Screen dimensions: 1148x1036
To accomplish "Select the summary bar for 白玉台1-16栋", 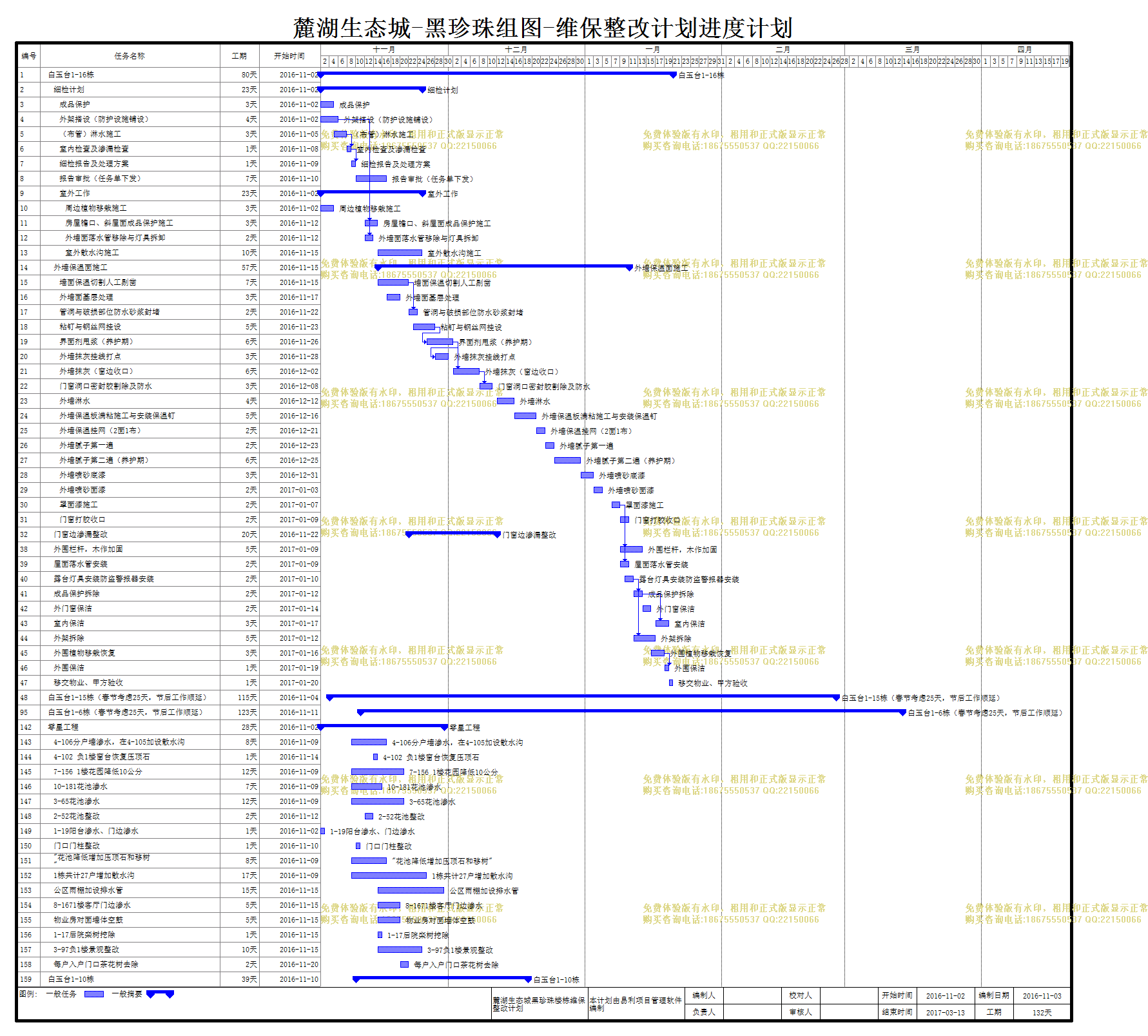I will (x=497, y=75).
